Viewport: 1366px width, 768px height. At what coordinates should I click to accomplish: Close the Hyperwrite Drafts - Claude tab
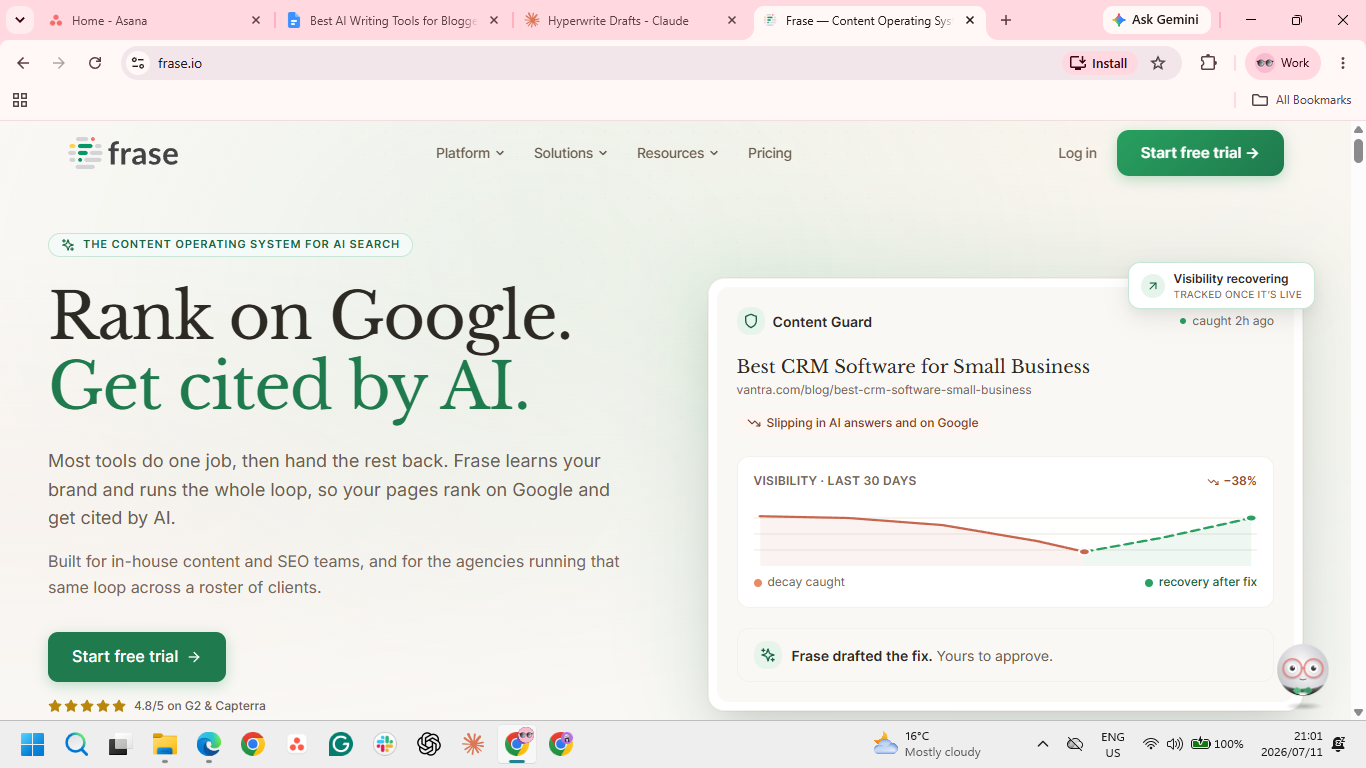point(732,20)
